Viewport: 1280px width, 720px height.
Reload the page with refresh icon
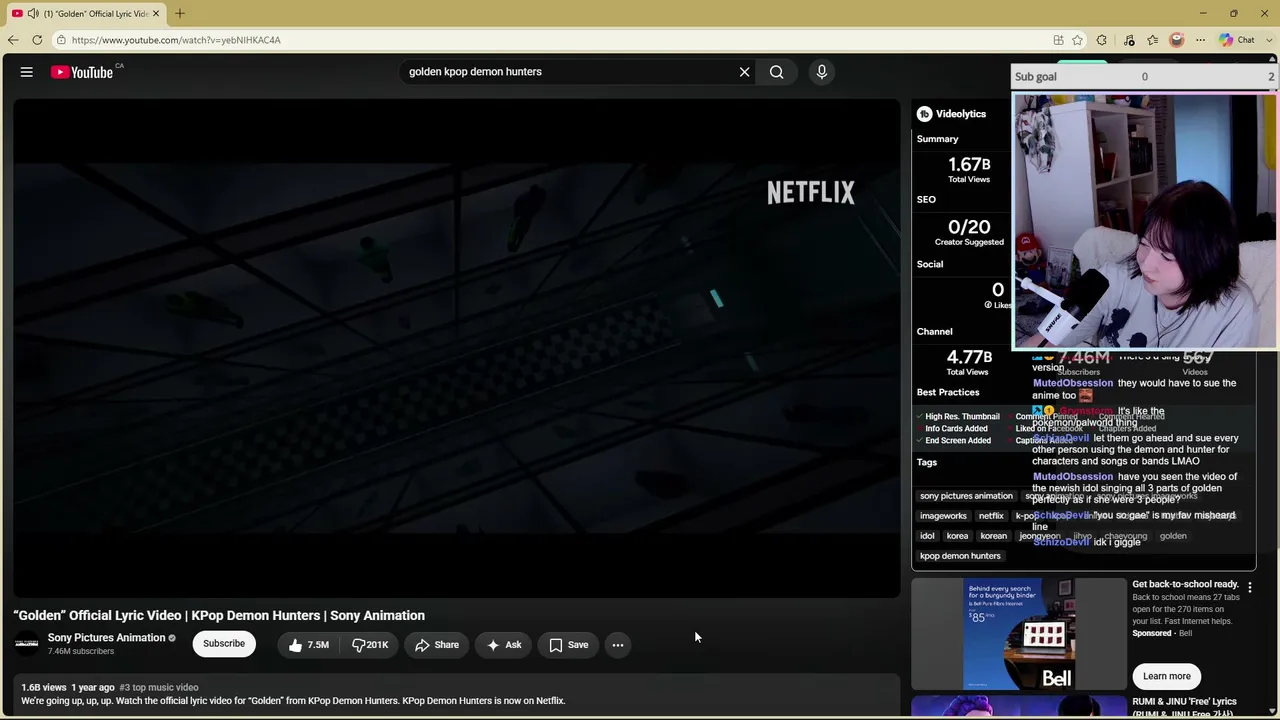click(37, 40)
